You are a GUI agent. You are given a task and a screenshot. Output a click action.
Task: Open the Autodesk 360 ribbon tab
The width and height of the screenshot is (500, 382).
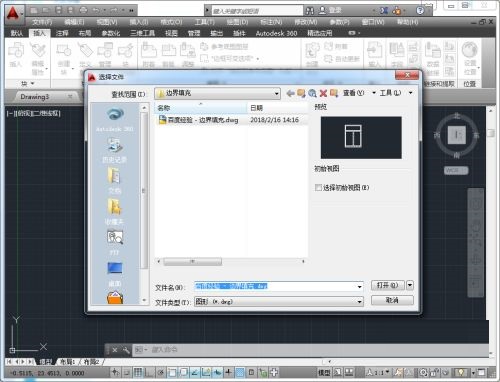(x=276, y=33)
